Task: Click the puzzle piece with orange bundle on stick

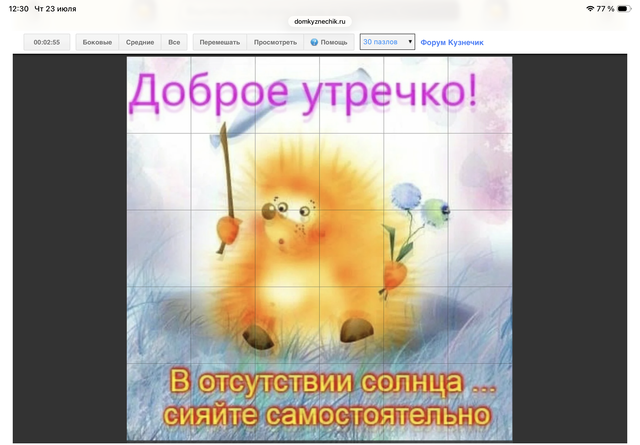Action: (223, 248)
